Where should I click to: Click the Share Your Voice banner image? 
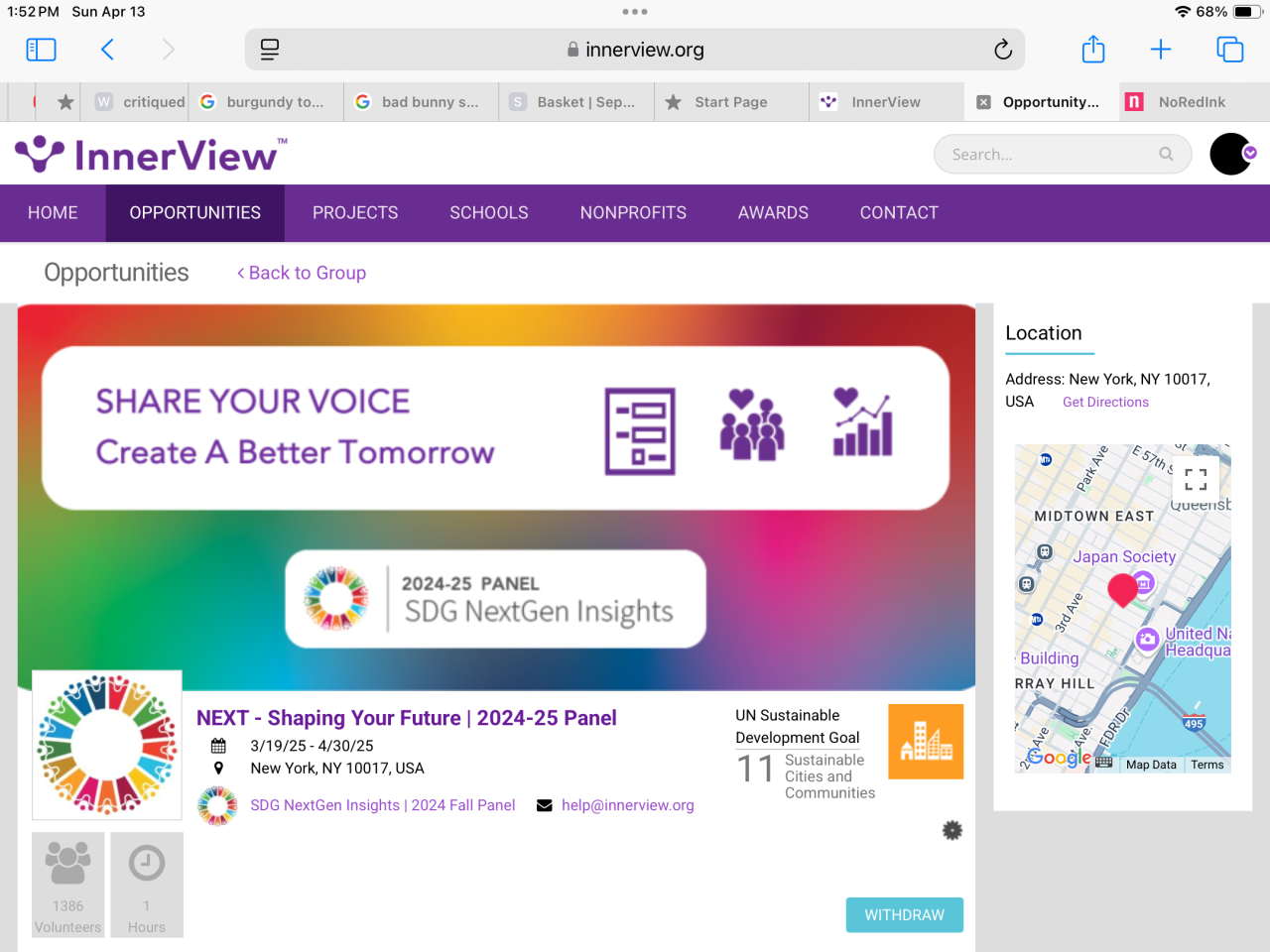[496, 497]
